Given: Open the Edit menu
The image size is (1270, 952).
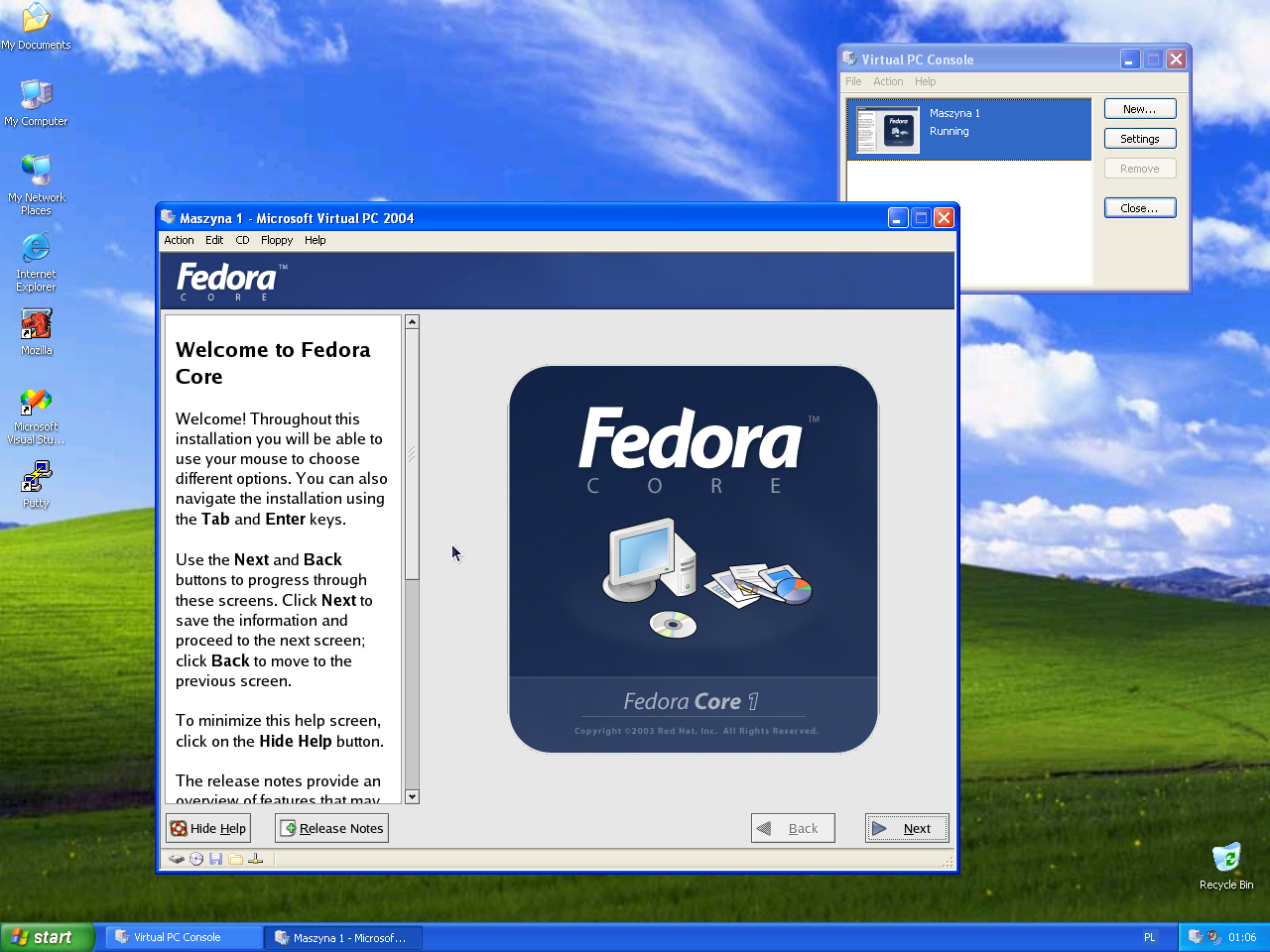Looking at the screenshot, I should (x=214, y=240).
